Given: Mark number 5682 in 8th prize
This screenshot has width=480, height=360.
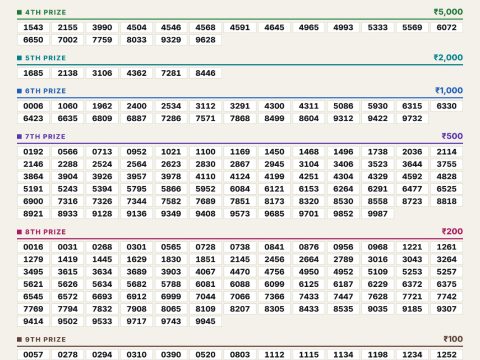Looking at the screenshot, I should click(137, 284).
